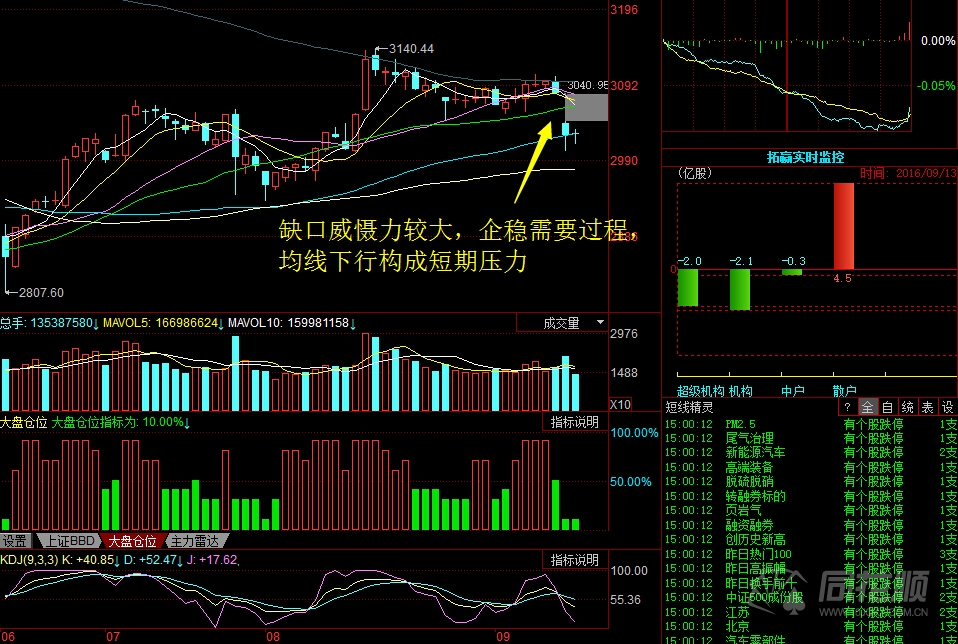Select the '统' filter in 短线精灵
This screenshot has height=644, width=958.
[x=907, y=407]
